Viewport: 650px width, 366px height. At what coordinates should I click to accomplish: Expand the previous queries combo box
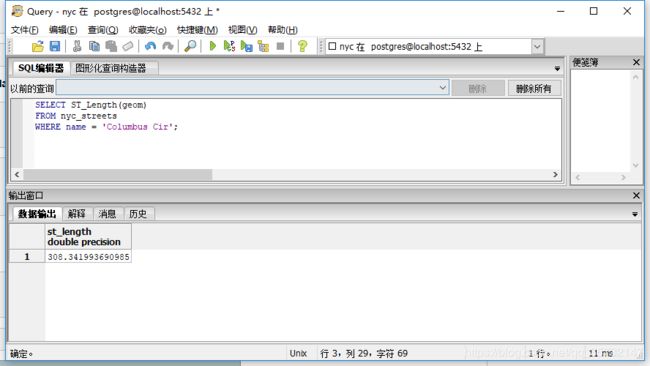[x=442, y=88]
